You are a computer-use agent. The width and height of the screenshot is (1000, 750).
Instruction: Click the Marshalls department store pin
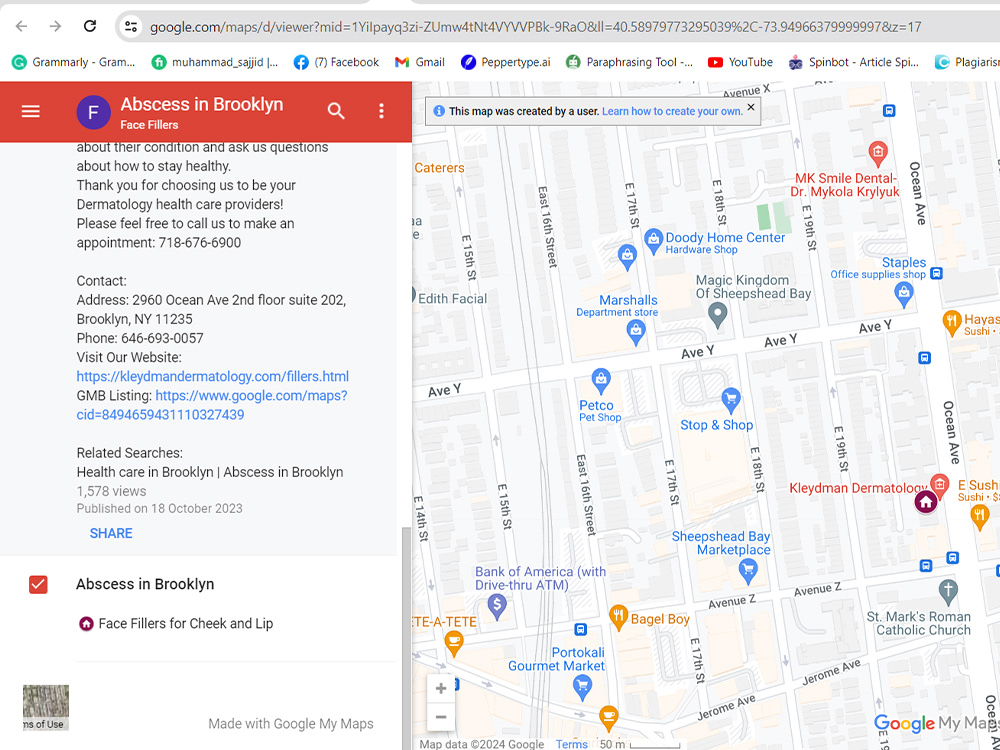click(635, 332)
